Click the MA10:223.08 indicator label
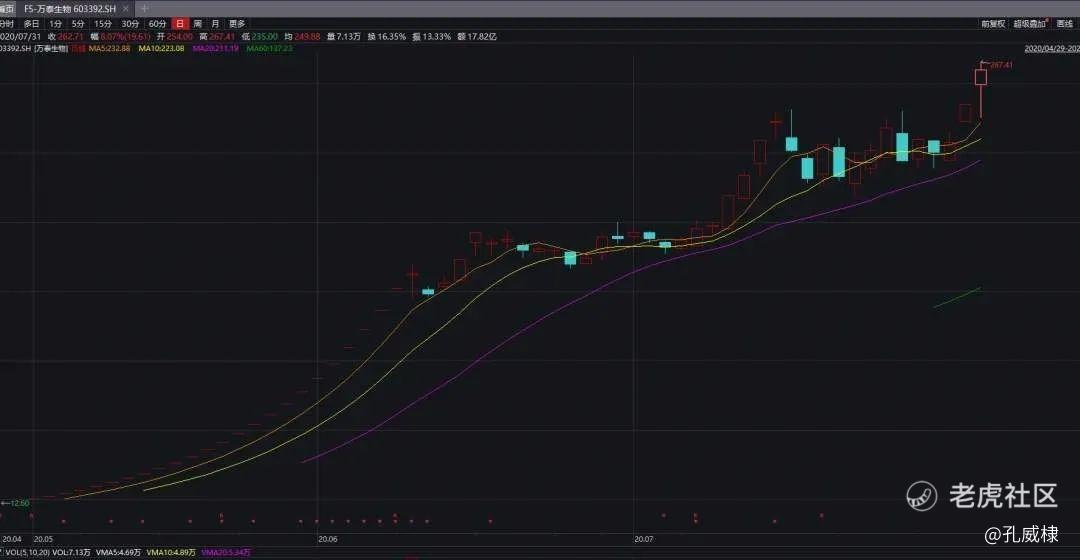This screenshot has width=1080, height=560. point(161,49)
